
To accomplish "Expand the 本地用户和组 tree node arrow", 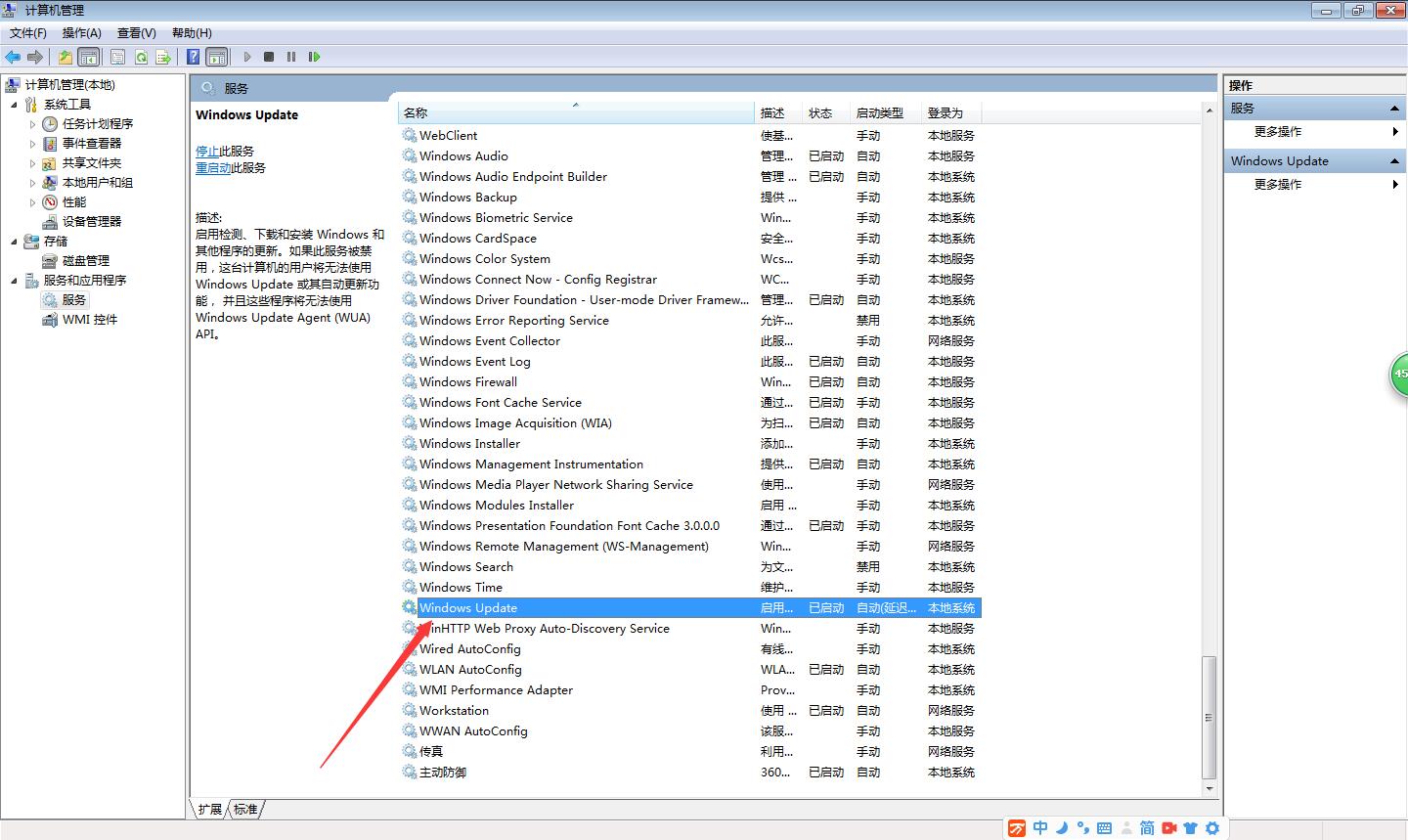I will 32,183.
